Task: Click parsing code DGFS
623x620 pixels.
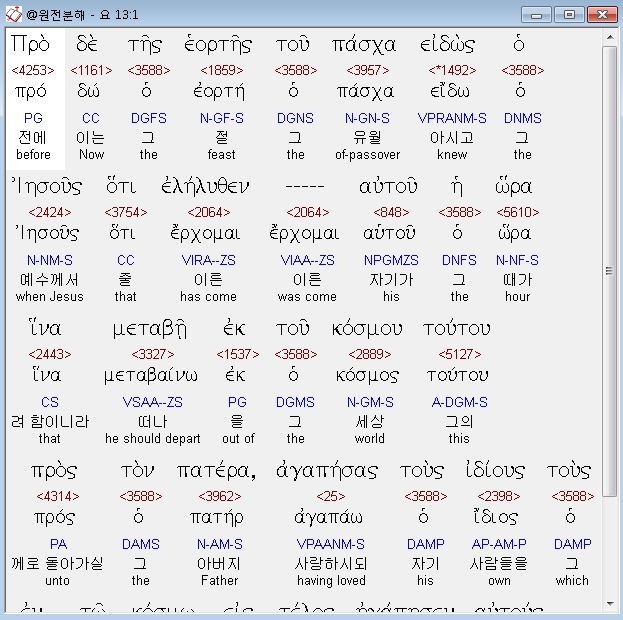Action: [x=149, y=118]
